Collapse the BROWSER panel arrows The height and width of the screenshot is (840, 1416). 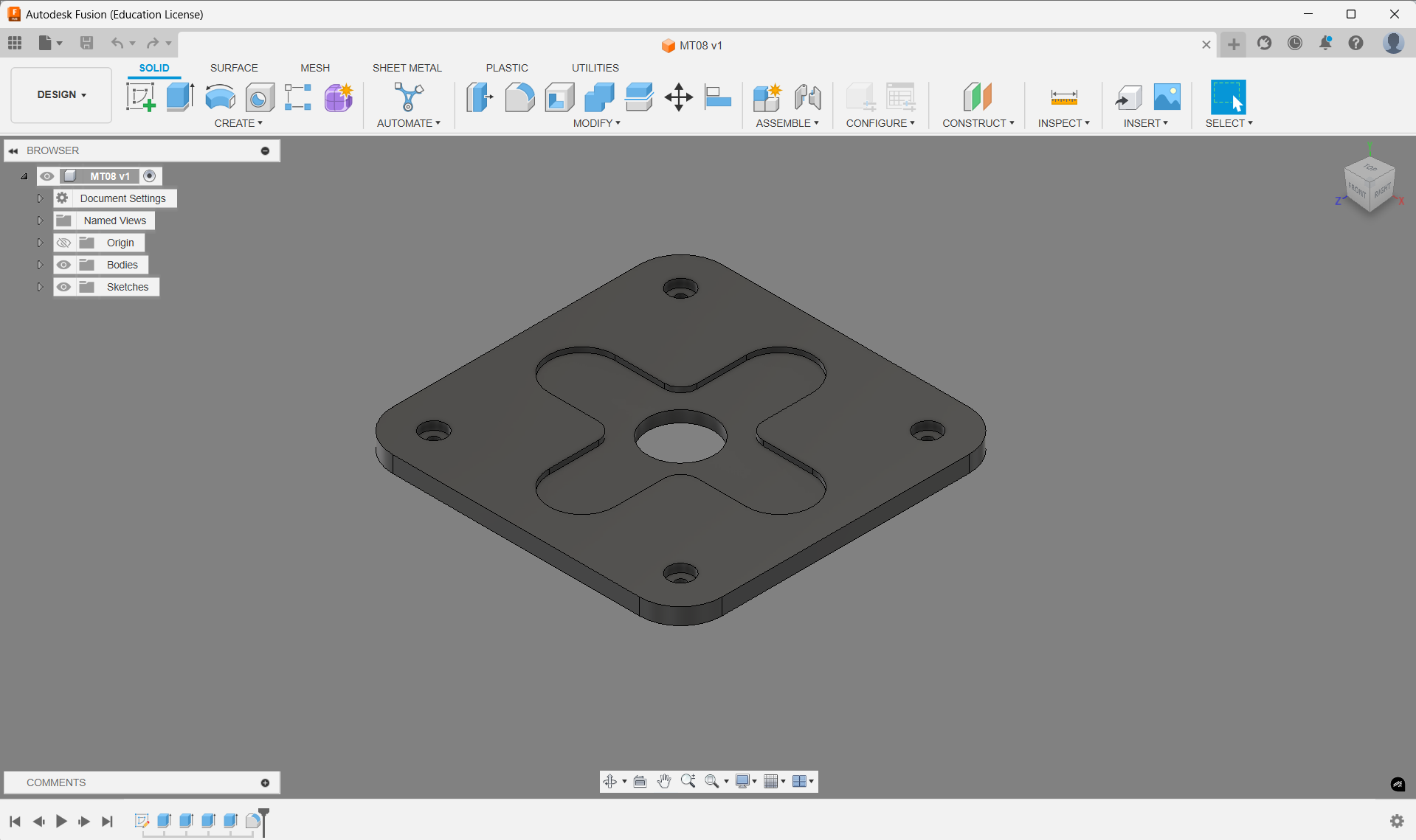point(13,150)
